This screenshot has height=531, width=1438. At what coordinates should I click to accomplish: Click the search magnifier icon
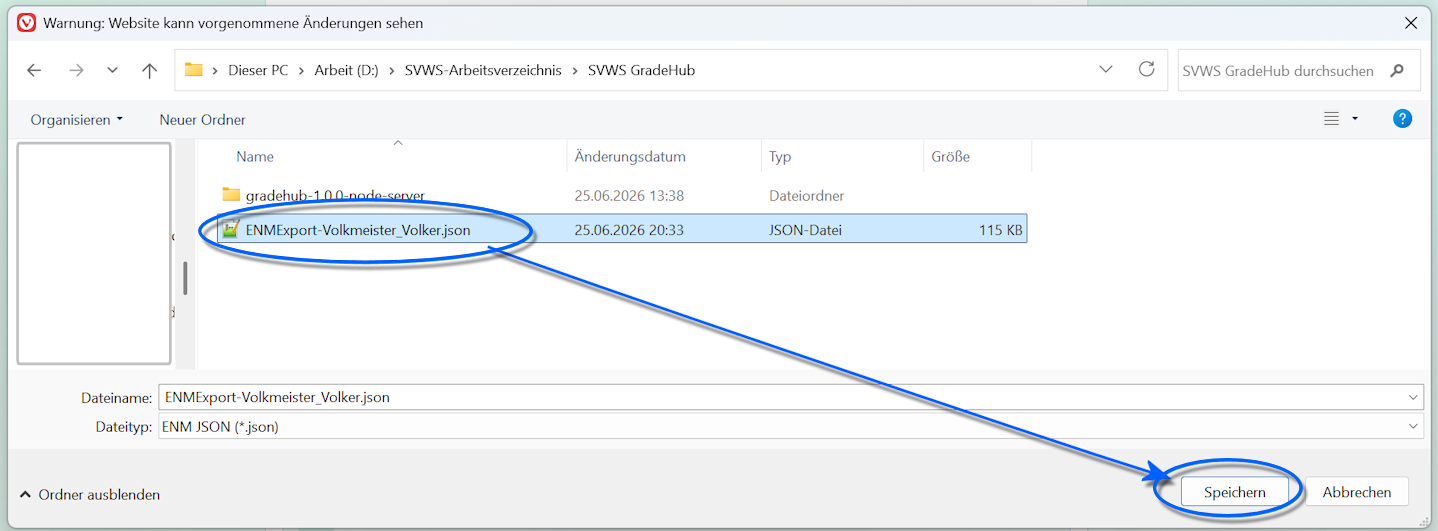(x=1398, y=70)
